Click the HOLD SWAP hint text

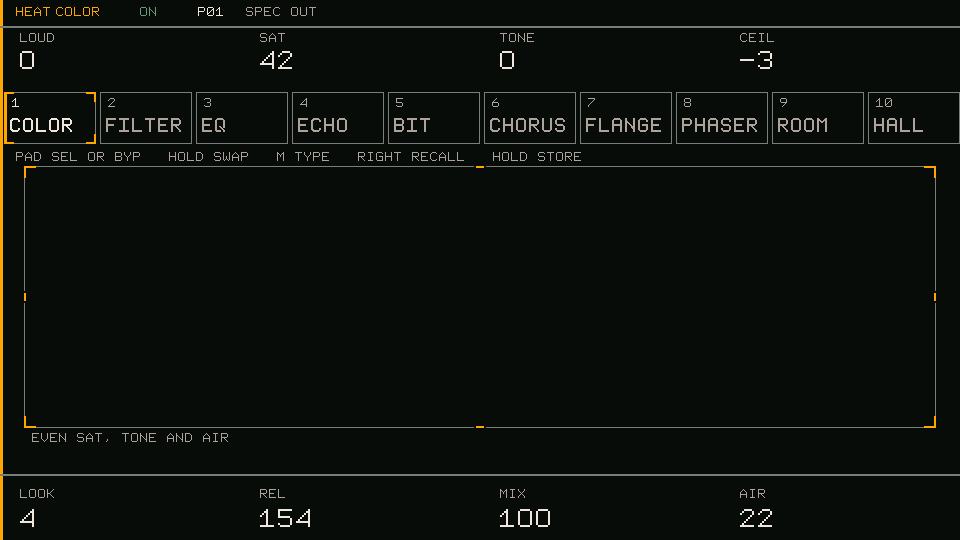coord(208,157)
